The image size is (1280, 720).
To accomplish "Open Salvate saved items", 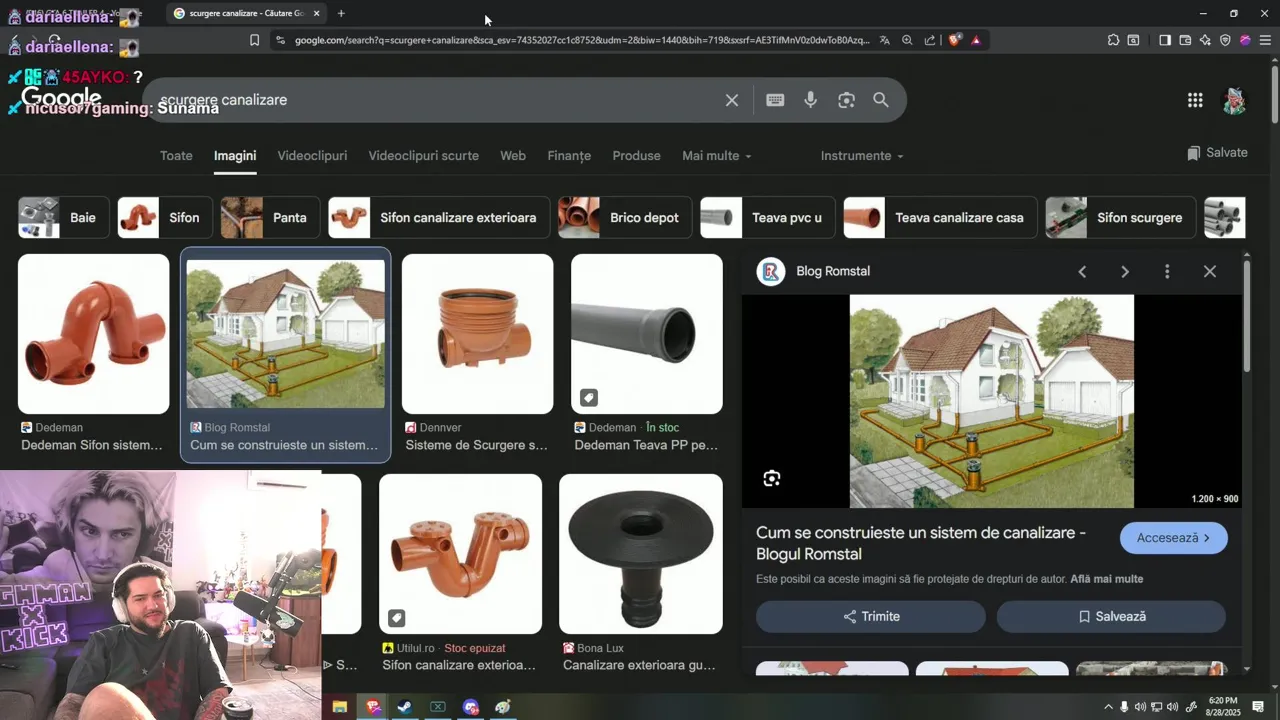I will (x=1217, y=153).
